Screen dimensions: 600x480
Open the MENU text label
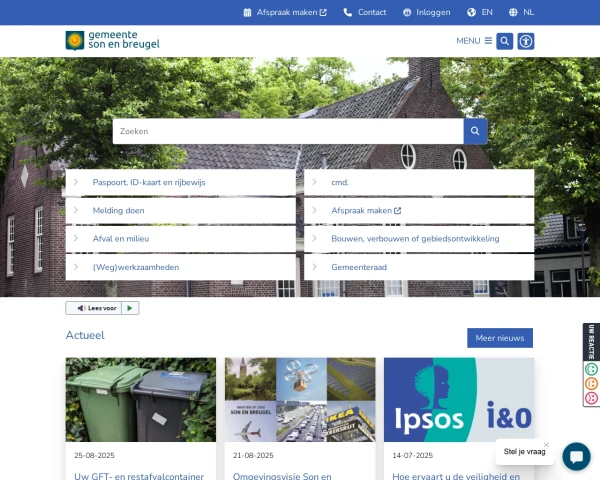pos(468,41)
